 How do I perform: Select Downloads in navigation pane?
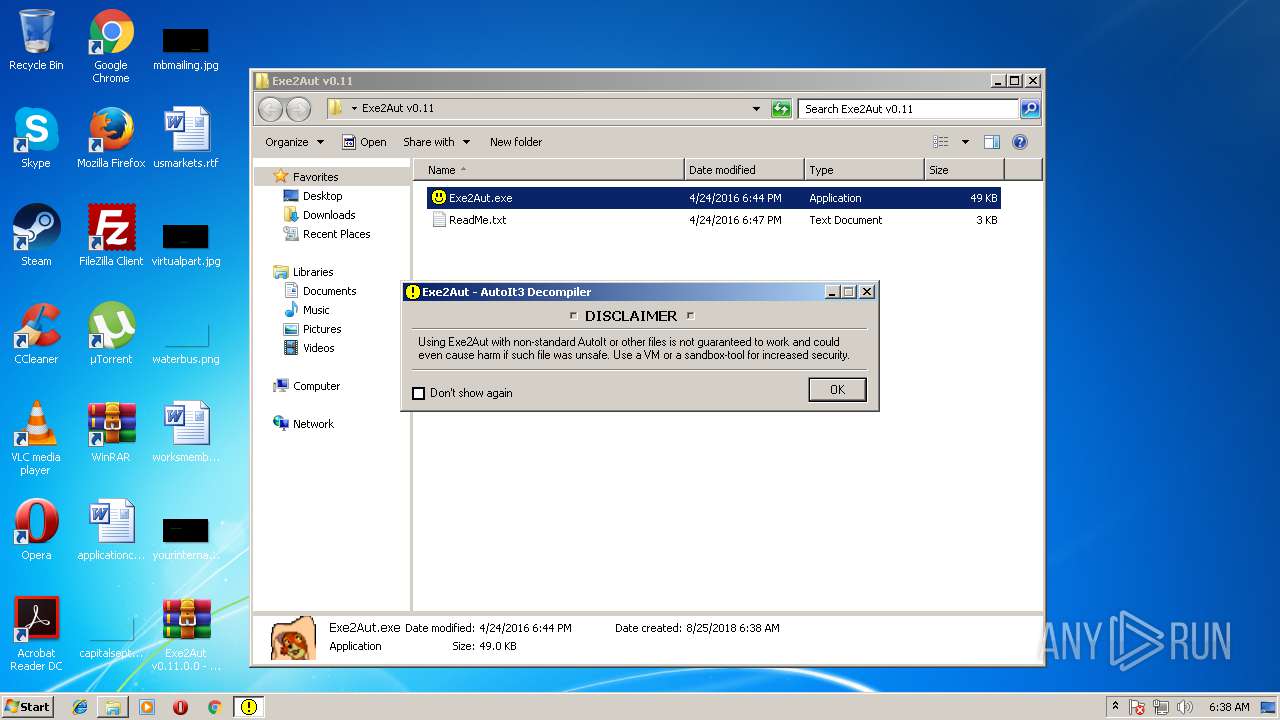click(329, 215)
